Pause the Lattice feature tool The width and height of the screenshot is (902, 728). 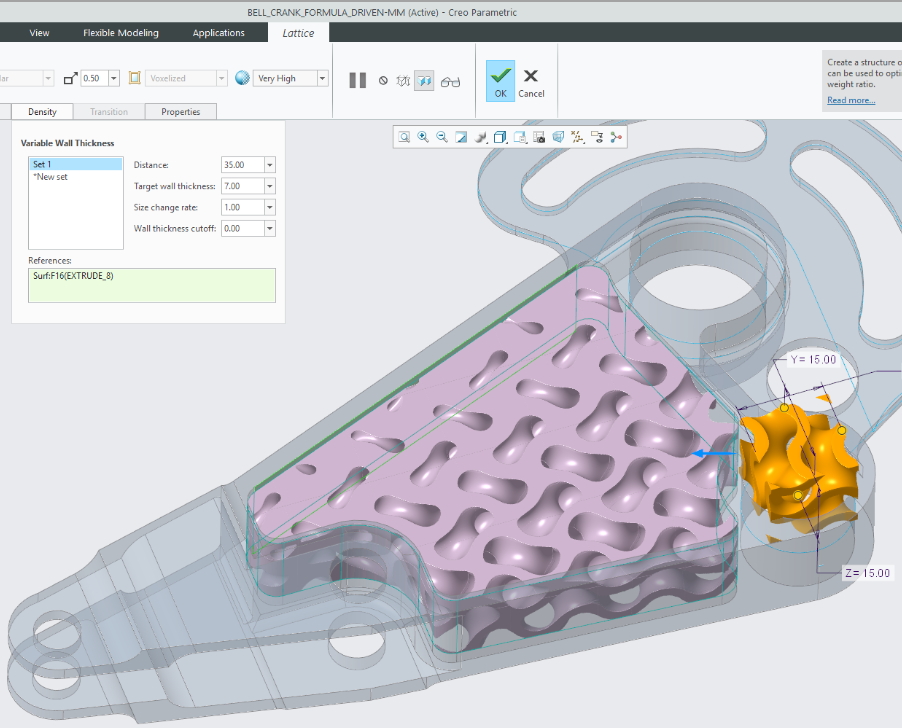click(357, 80)
